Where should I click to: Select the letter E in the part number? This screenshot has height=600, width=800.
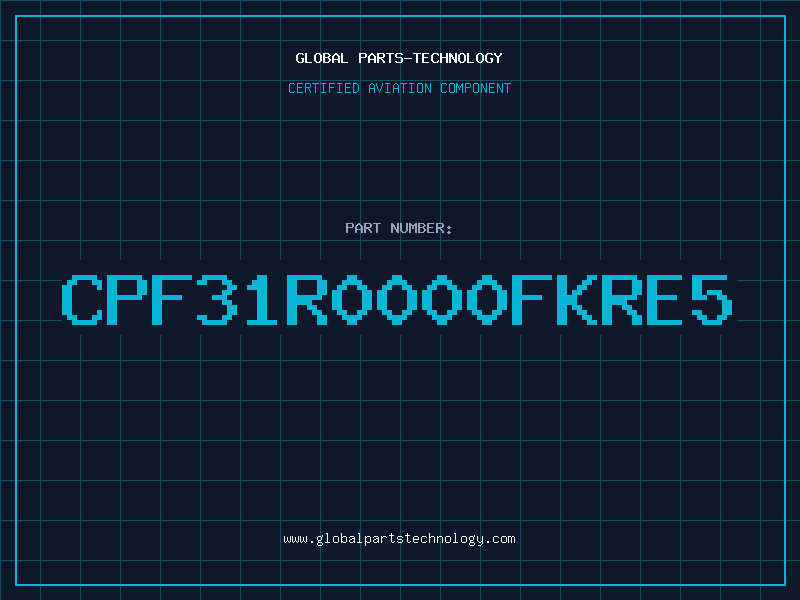pyautogui.click(x=665, y=299)
